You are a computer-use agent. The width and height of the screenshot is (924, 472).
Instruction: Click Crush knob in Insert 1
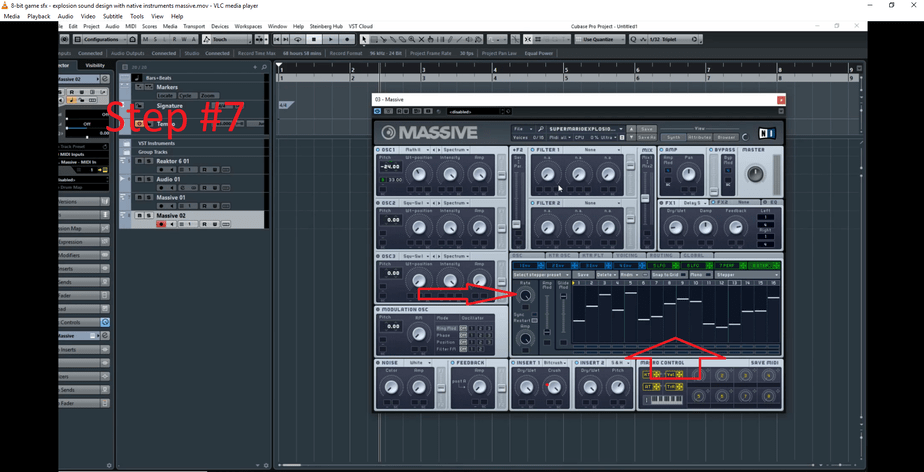click(x=555, y=387)
